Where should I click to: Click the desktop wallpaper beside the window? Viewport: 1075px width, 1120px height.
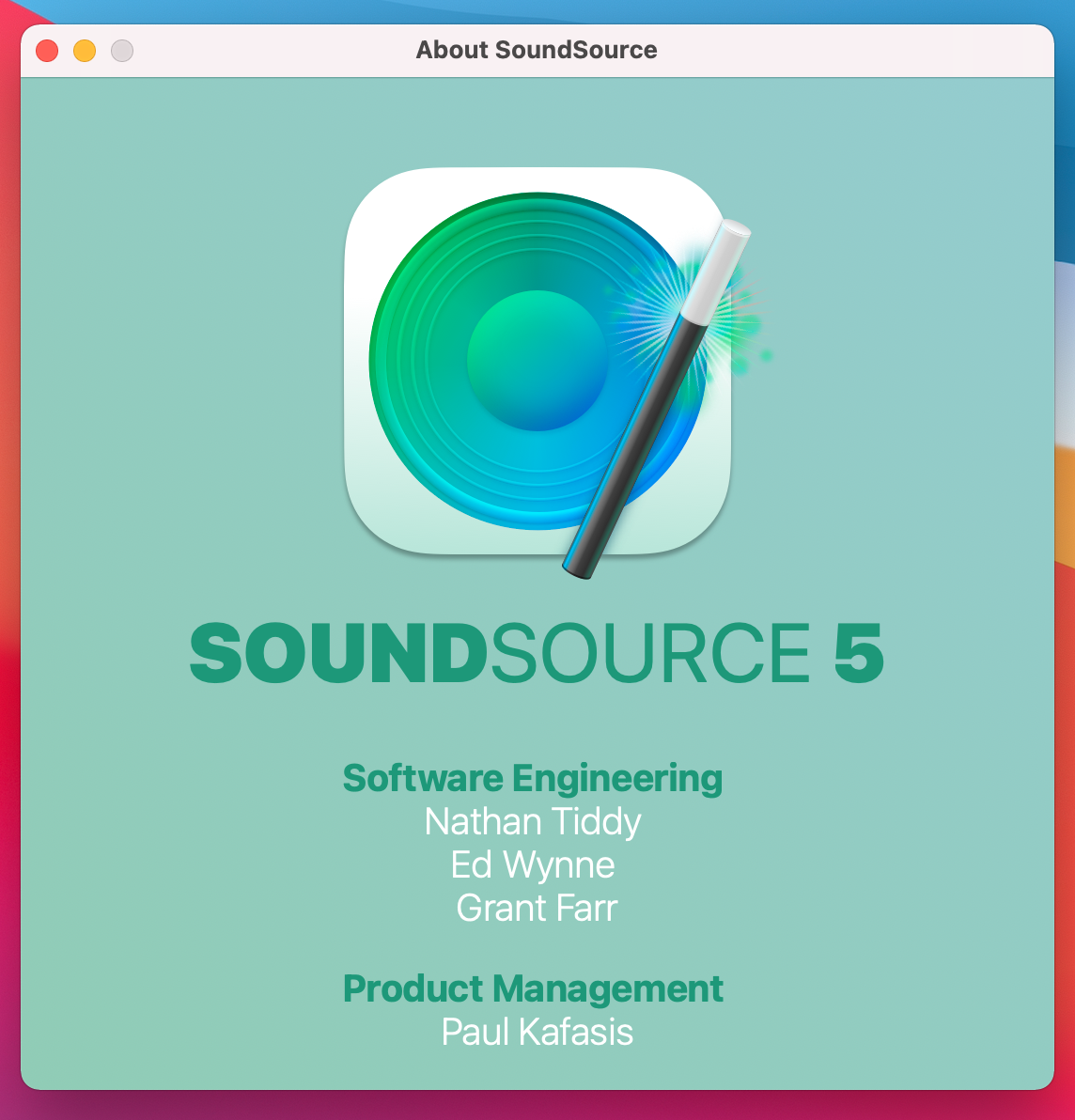click(1065, 571)
